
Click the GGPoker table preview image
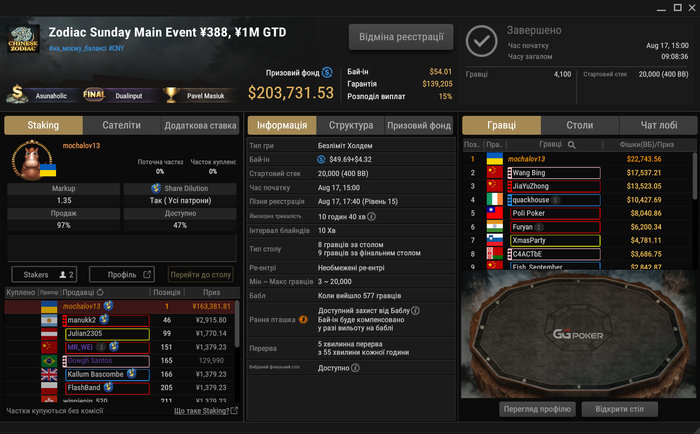(578, 334)
